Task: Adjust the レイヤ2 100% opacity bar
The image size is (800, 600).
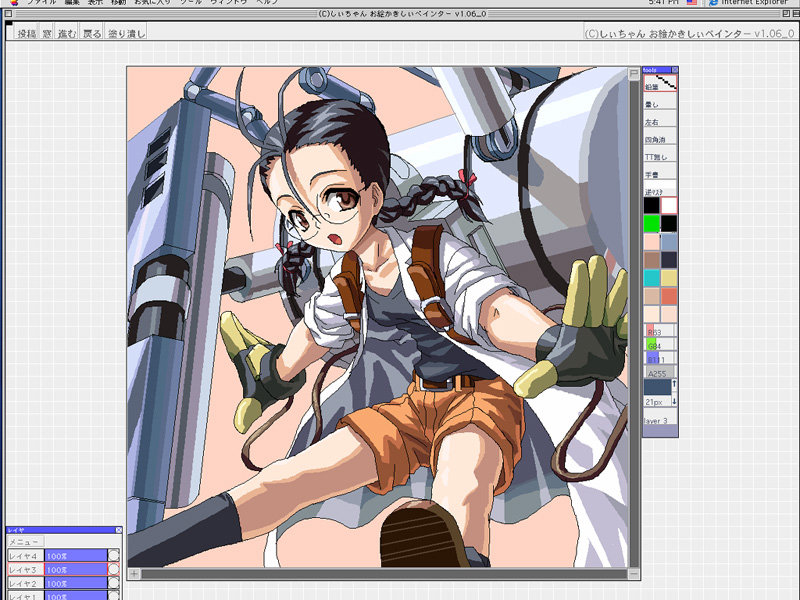Action: click(76, 583)
